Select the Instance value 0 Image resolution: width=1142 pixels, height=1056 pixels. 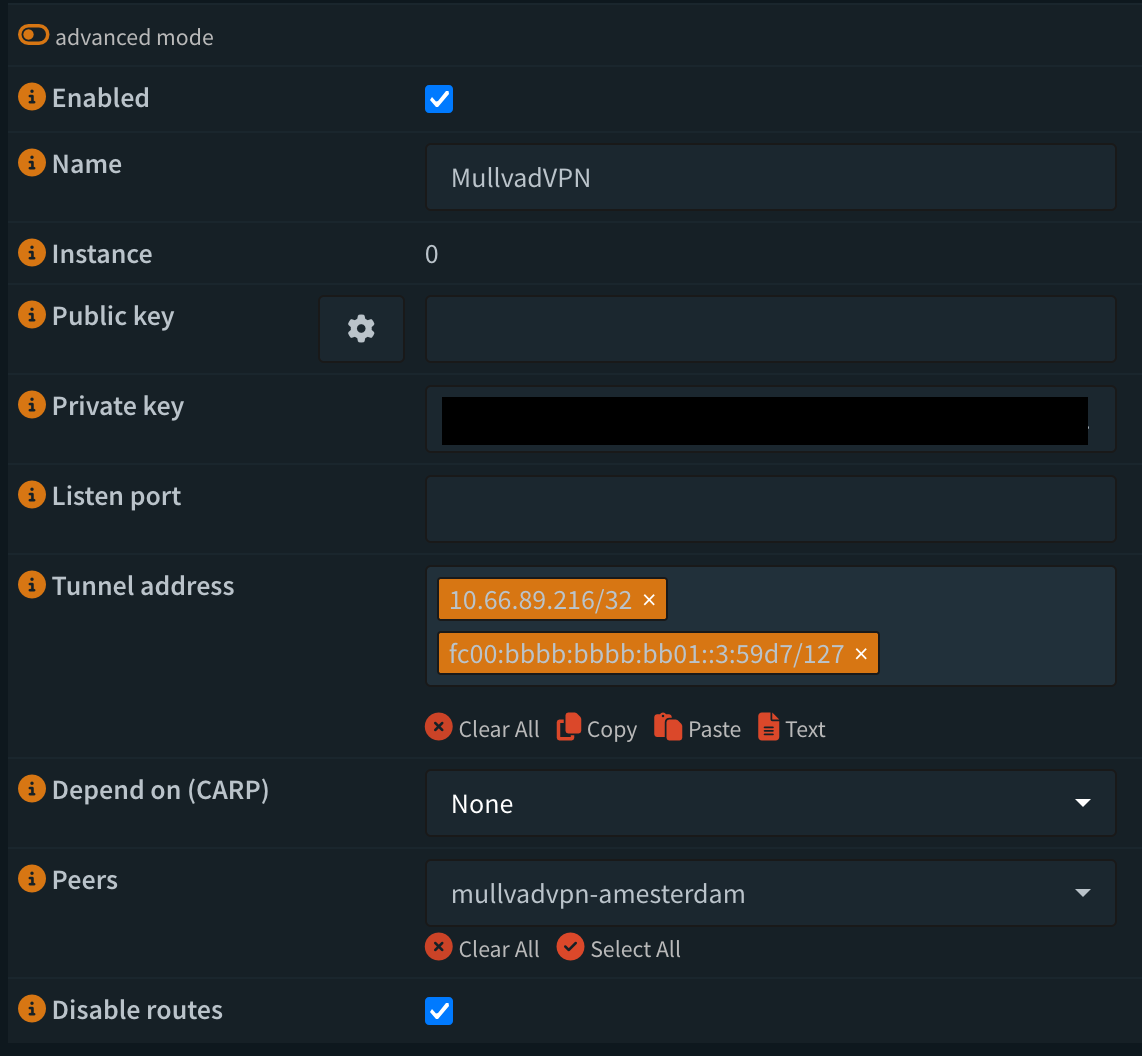coord(431,254)
